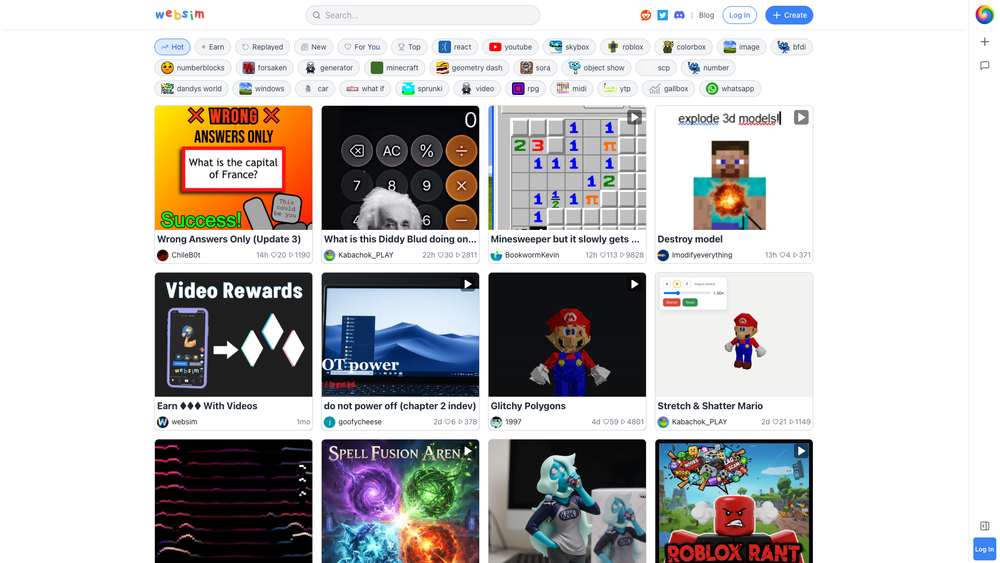Click the Log In button in right sidebar
The width and height of the screenshot is (1000, 563).
click(x=985, y=549)
